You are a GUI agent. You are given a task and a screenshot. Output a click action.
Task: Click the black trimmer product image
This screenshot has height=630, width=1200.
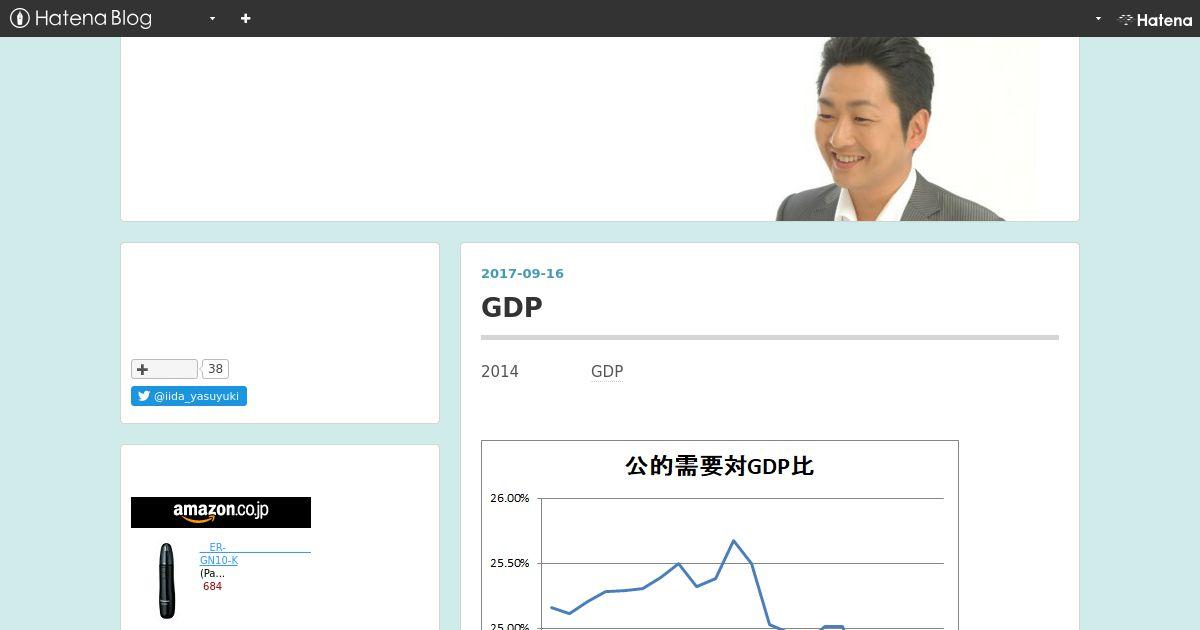click(167, 581)
